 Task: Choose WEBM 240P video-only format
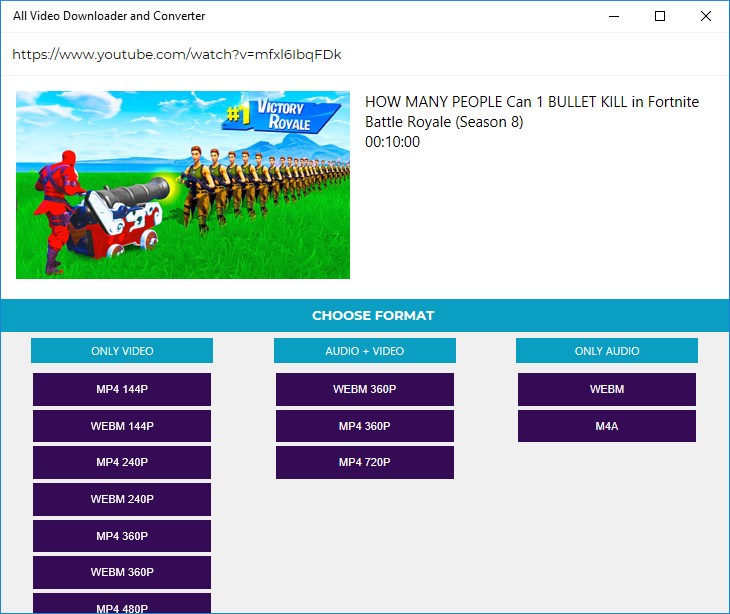[122, 499]
